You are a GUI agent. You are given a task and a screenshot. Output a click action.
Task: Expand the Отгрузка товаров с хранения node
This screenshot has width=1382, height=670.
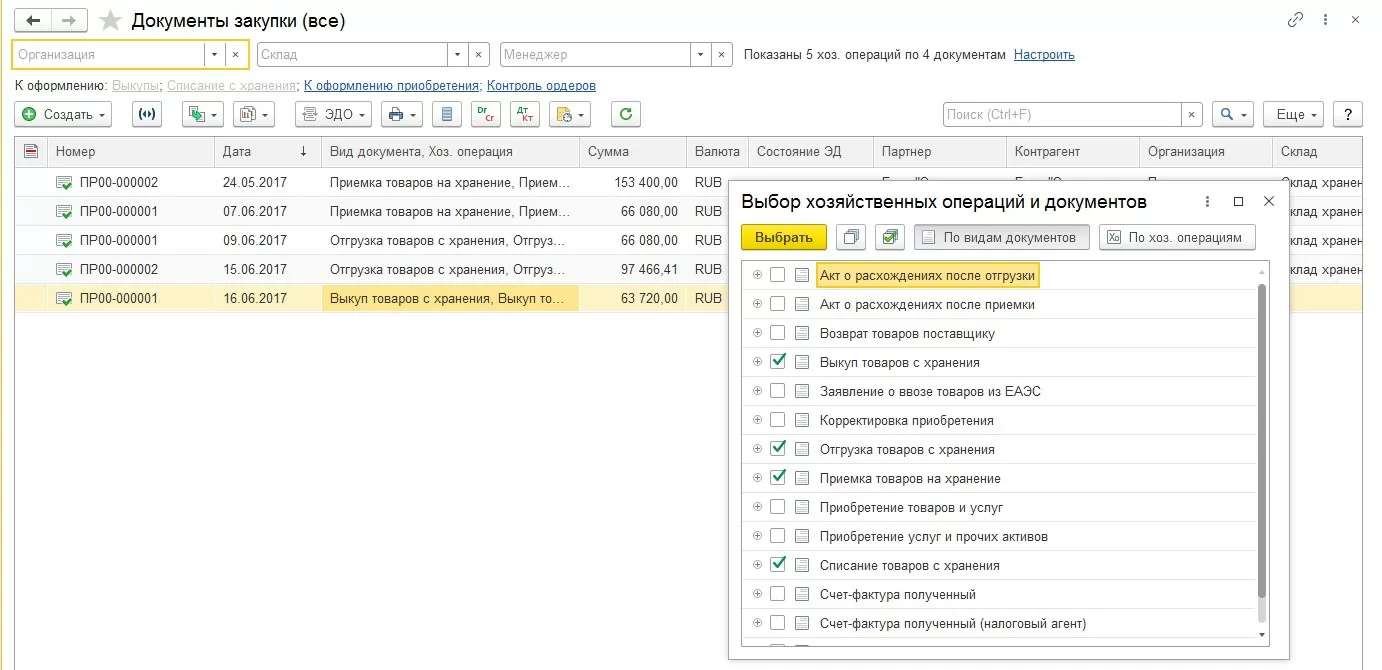pyautogui.click(x=757, y=449)
